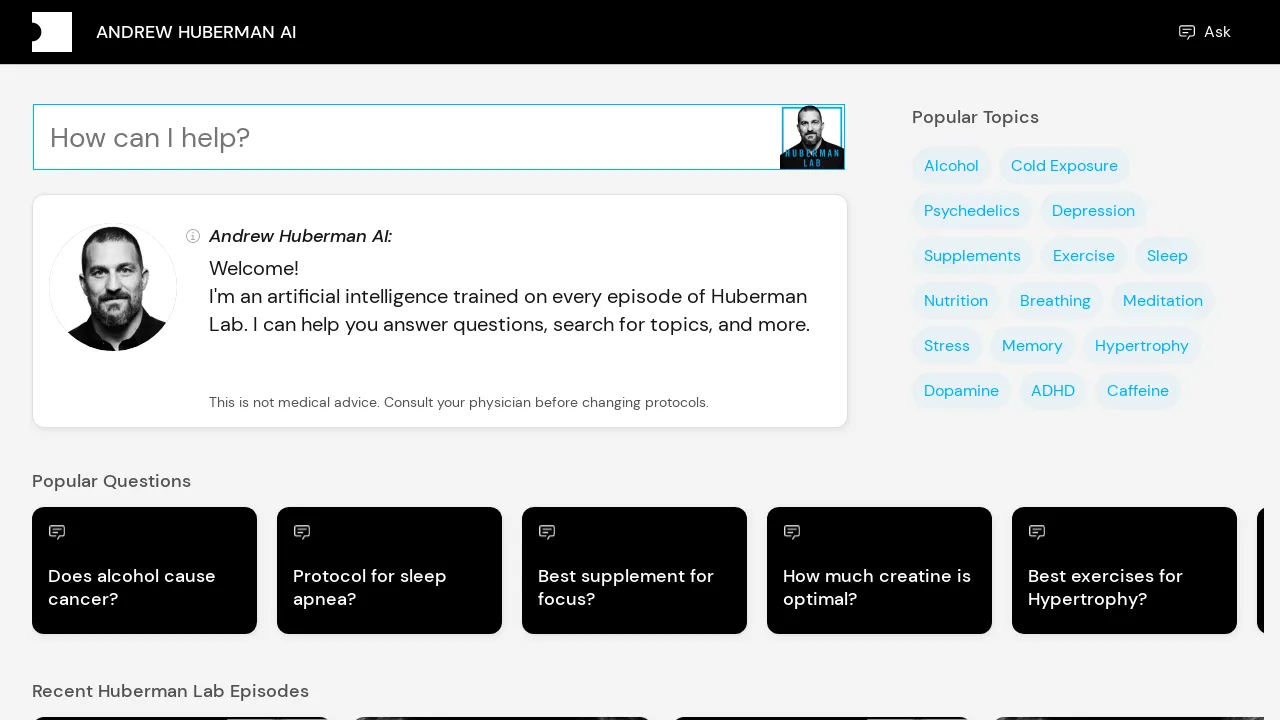Click chat icon on sleep apnea card
The height and width of the screenshot is (720, 1280).
point(302,532)
